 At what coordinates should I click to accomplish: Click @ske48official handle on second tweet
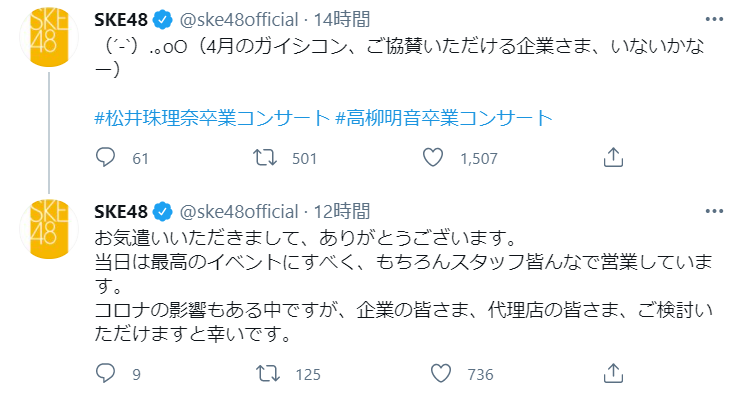[239, 212]
